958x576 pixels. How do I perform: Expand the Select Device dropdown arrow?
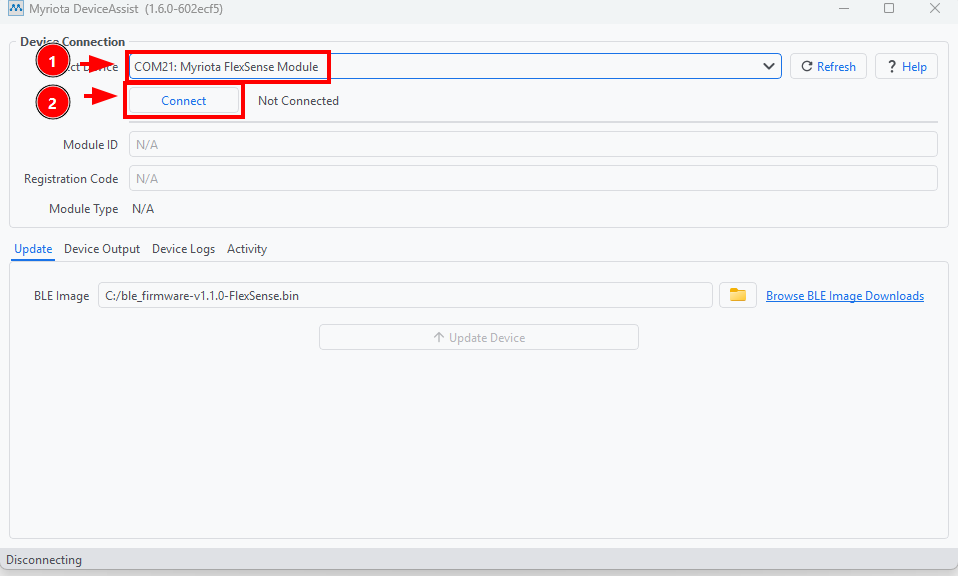[x=769, y=66]
